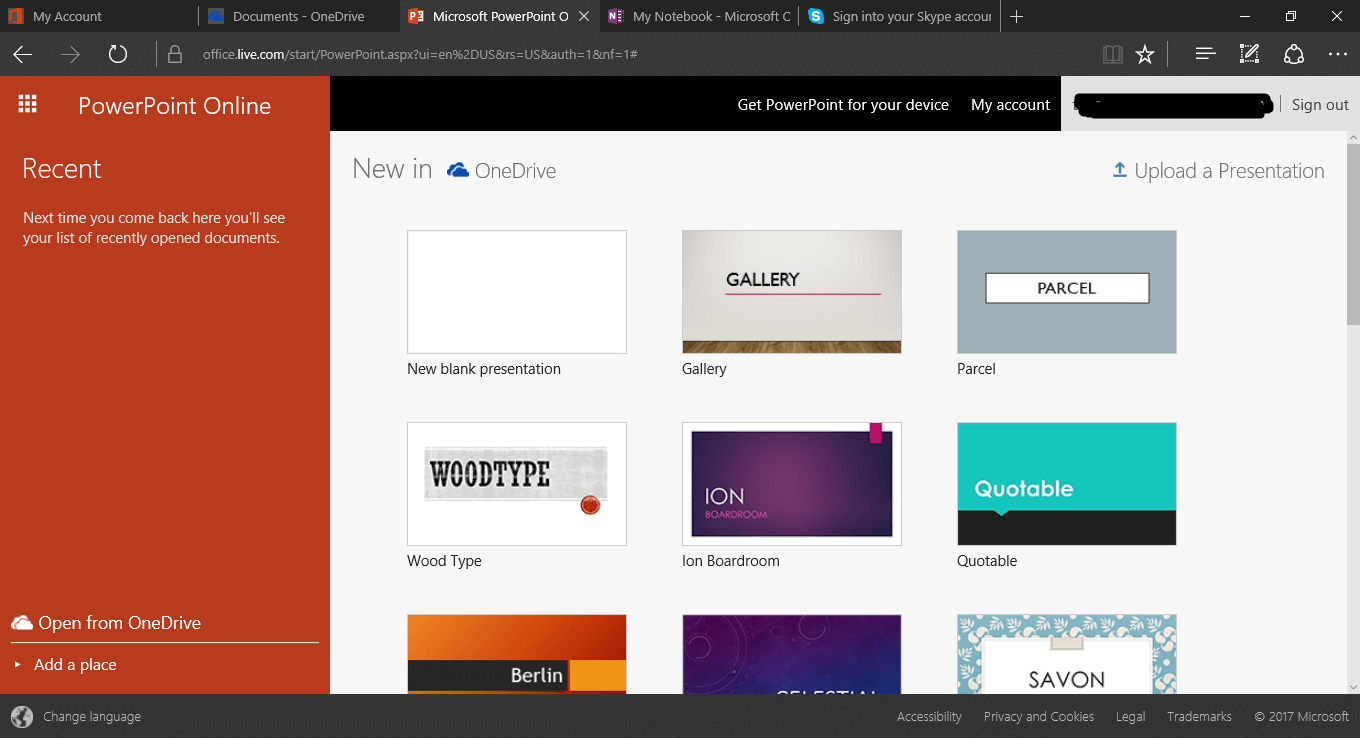Viewport: 1360px width, 738px height.
Task: Click the globe Change language icon
Action: tap(21, 716)
